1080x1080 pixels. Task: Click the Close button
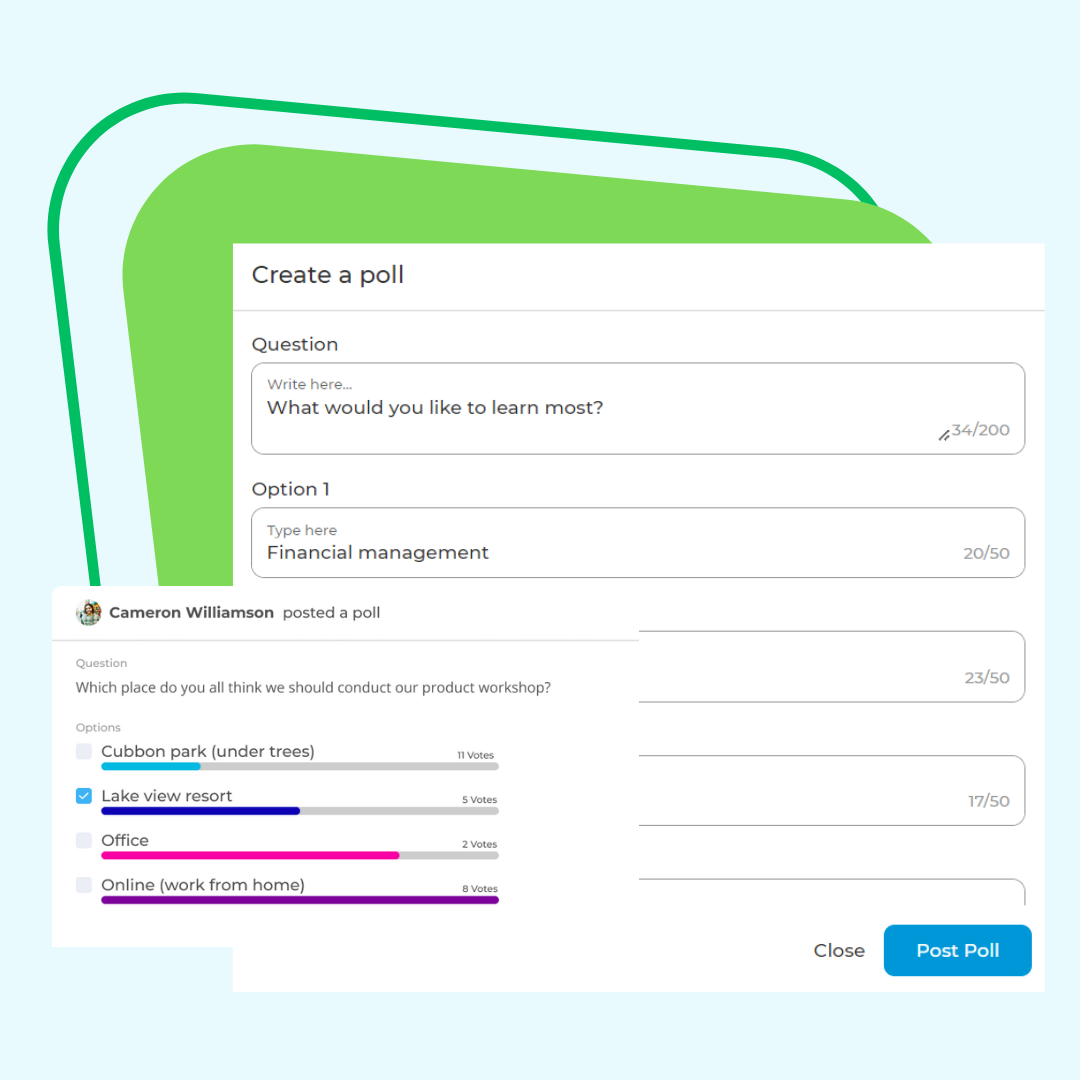click(x=839, y=951)
